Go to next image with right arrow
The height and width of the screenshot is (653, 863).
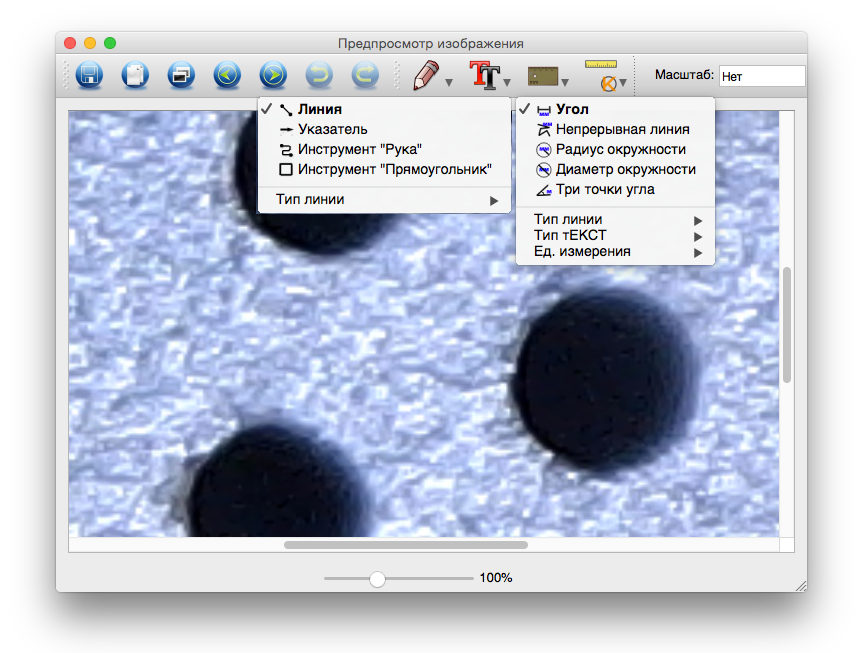click(x=273, y=74)
